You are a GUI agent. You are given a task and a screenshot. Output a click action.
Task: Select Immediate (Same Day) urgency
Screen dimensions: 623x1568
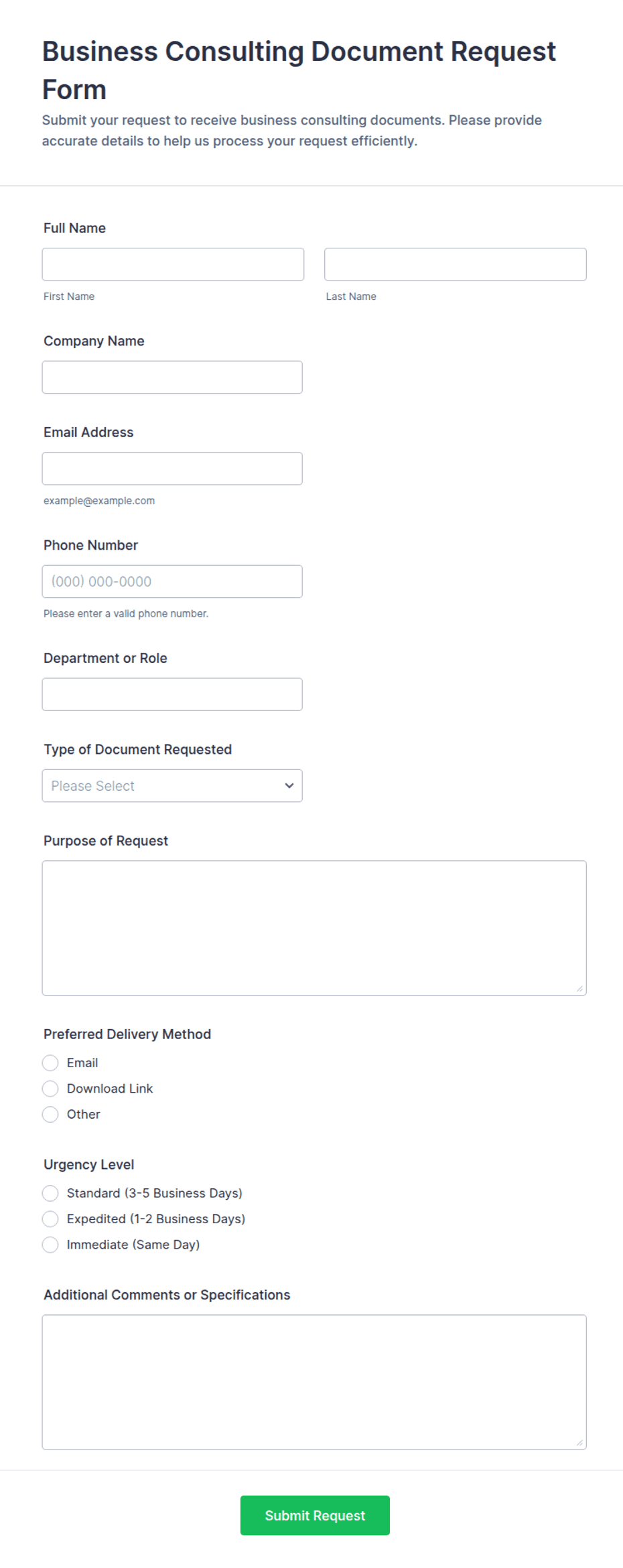(x=50, y=1245)
